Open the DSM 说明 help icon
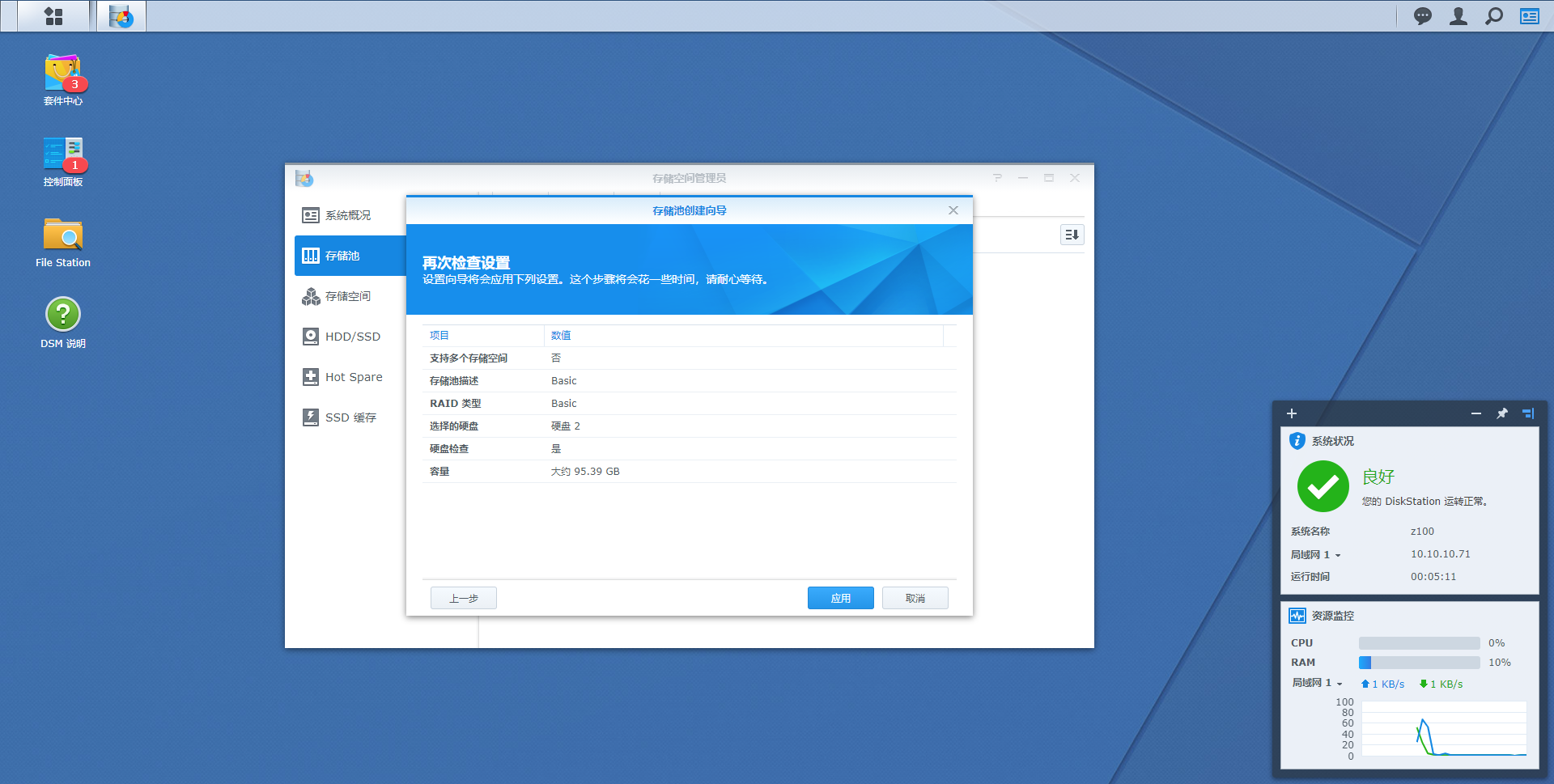 pos(63,322)
